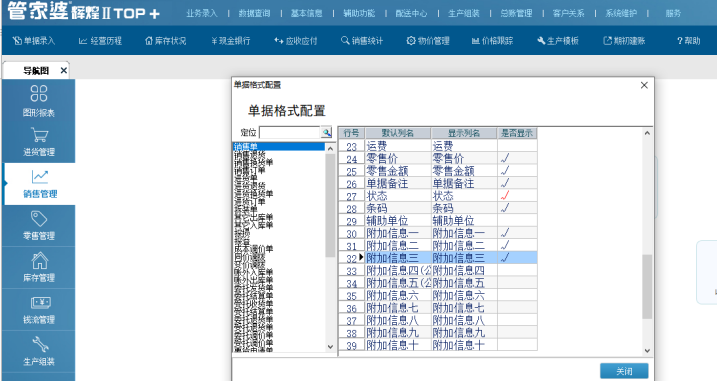Screen dimensions: 718x382
Task: Select 零售管理 tag icon in sidebar
Action: pos(39,218)
